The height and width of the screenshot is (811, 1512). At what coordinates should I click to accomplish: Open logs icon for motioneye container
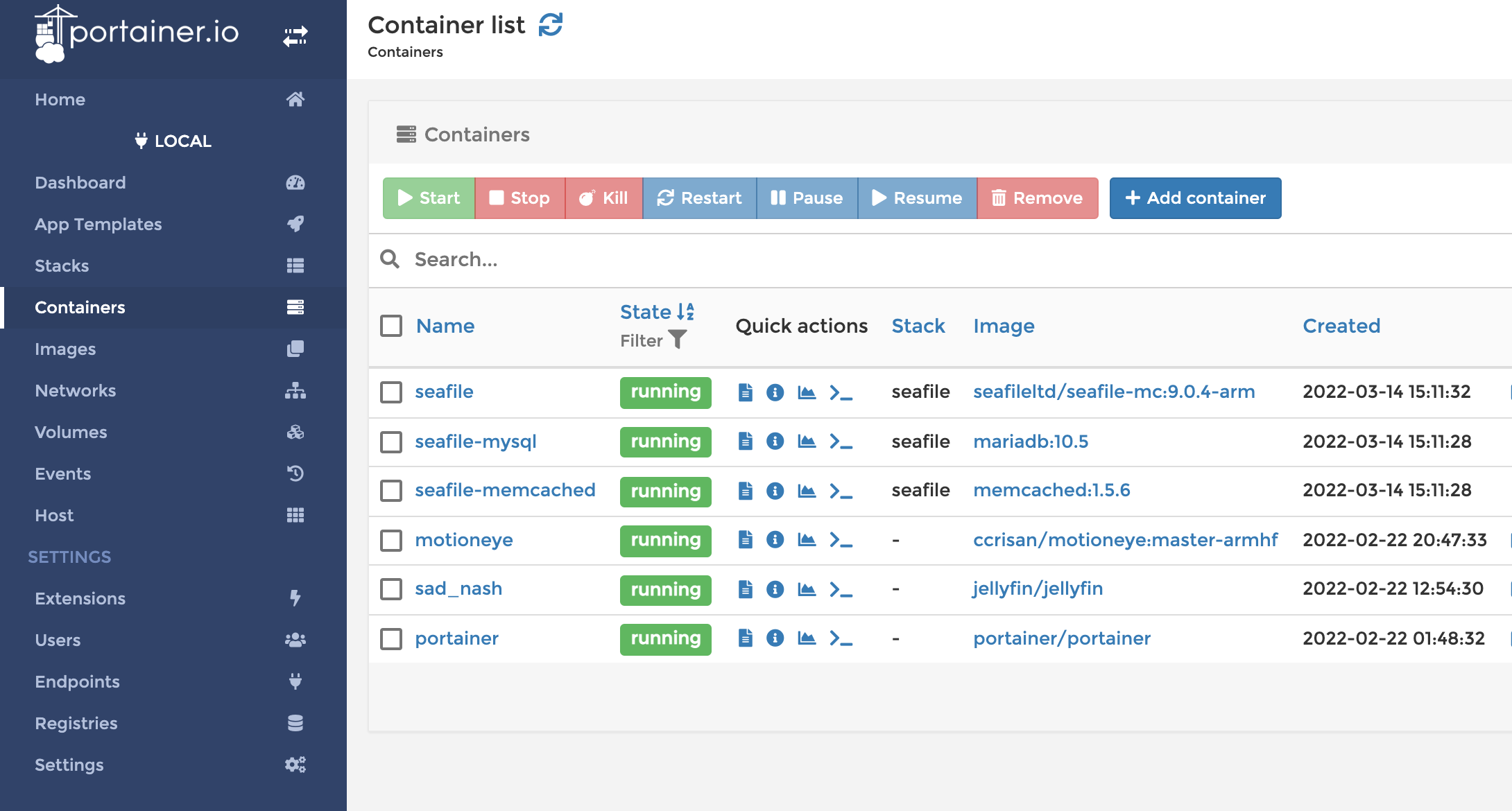pyautogui.click(x=746, y=540)
